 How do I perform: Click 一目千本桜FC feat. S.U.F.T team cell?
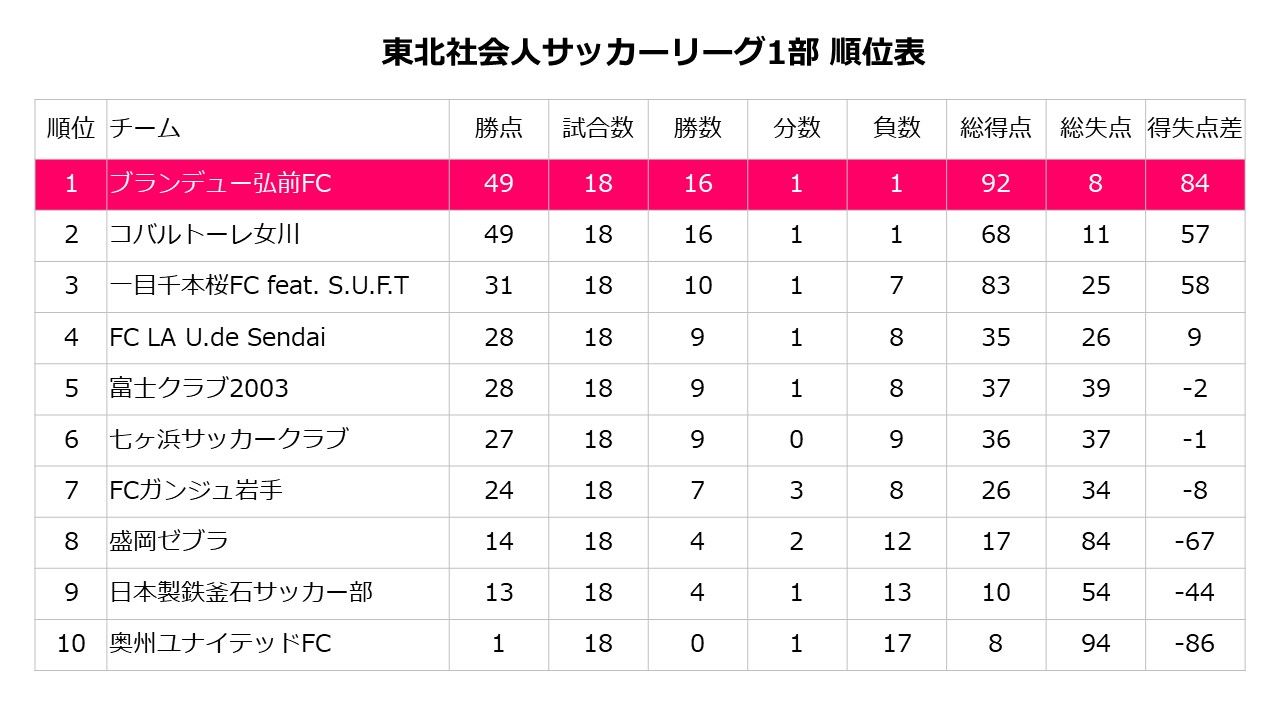click(x=259, y=286)
